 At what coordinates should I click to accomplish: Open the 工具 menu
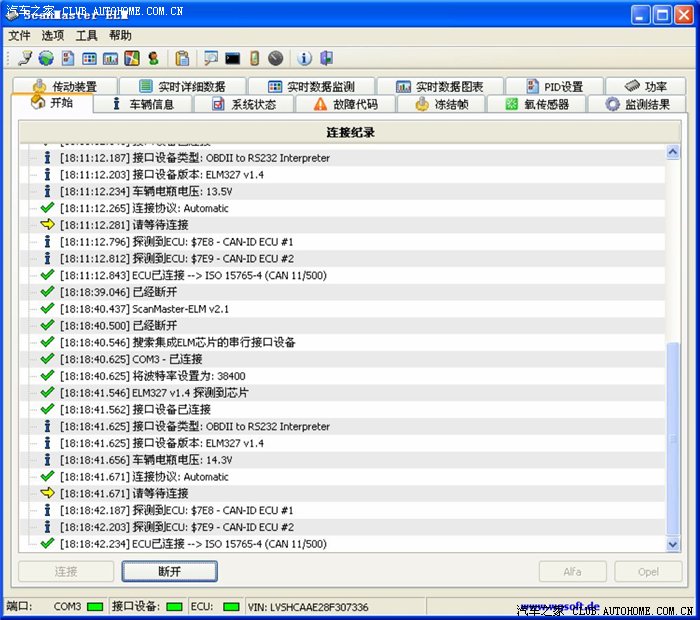pyautogui.click(x=87, y=35)
